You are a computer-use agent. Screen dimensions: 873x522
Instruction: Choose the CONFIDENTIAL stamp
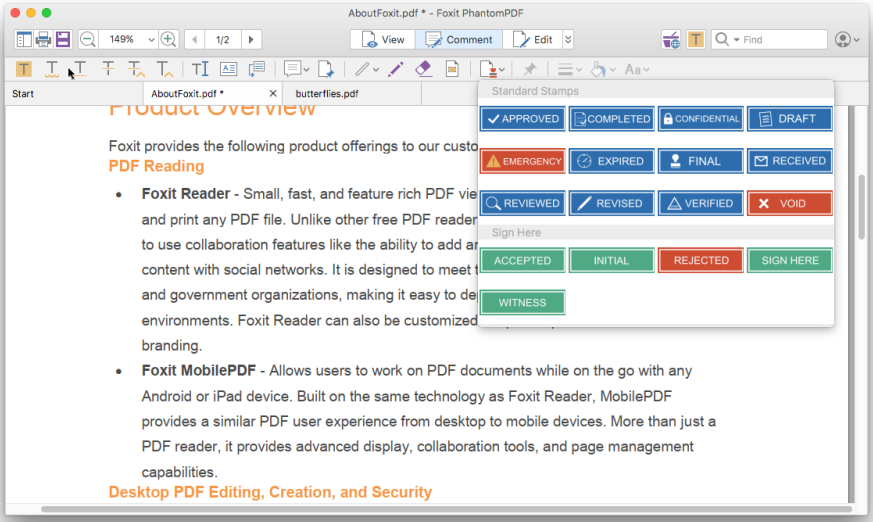[x=701, y=119]
